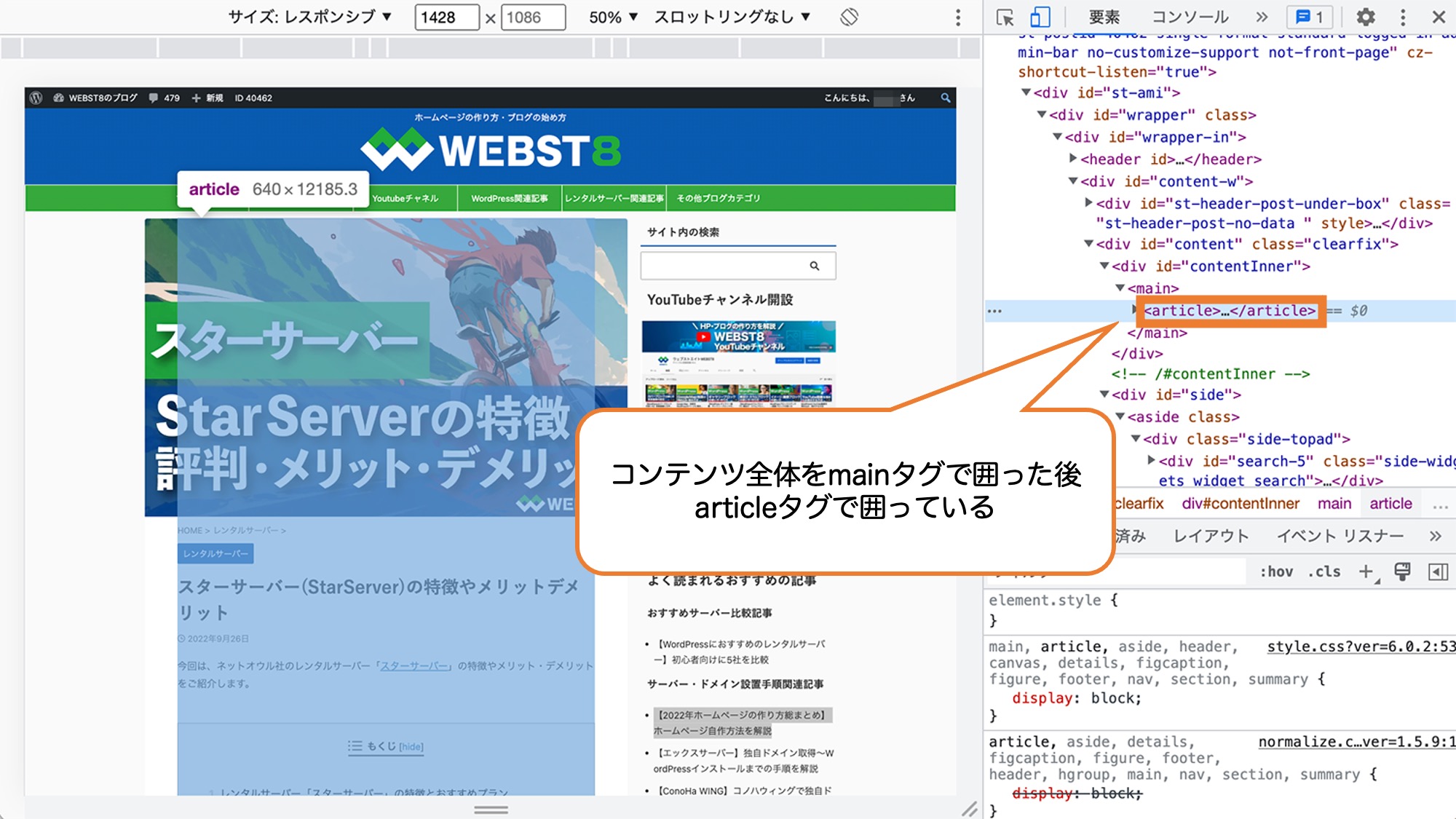Switch to the 要素 tab
1456x819 pixels.
click(x=1104, y=17)
